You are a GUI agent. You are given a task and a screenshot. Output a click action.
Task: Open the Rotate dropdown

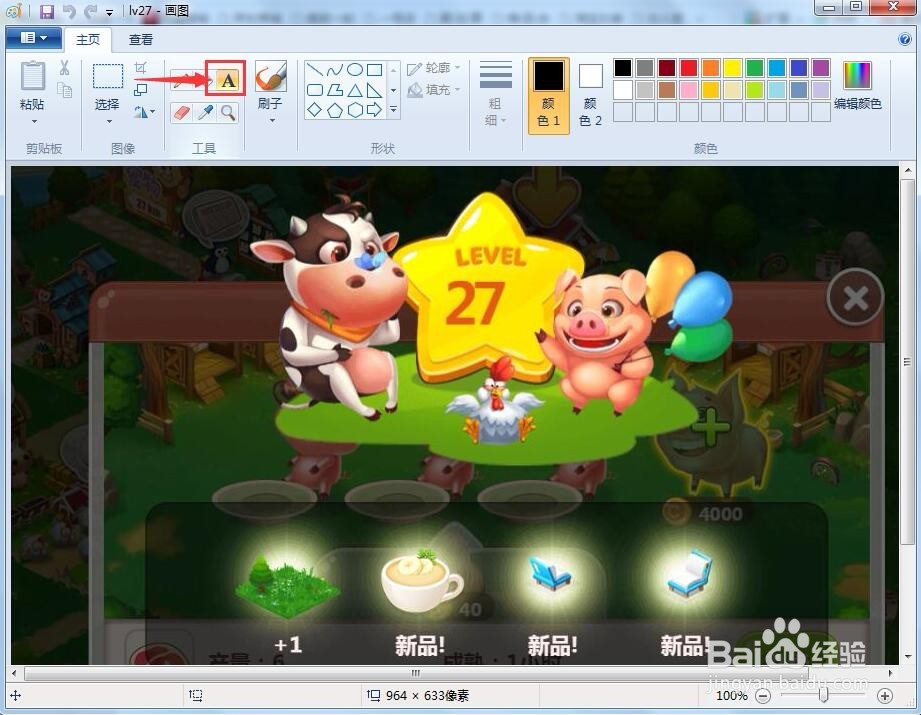(144, 112)
